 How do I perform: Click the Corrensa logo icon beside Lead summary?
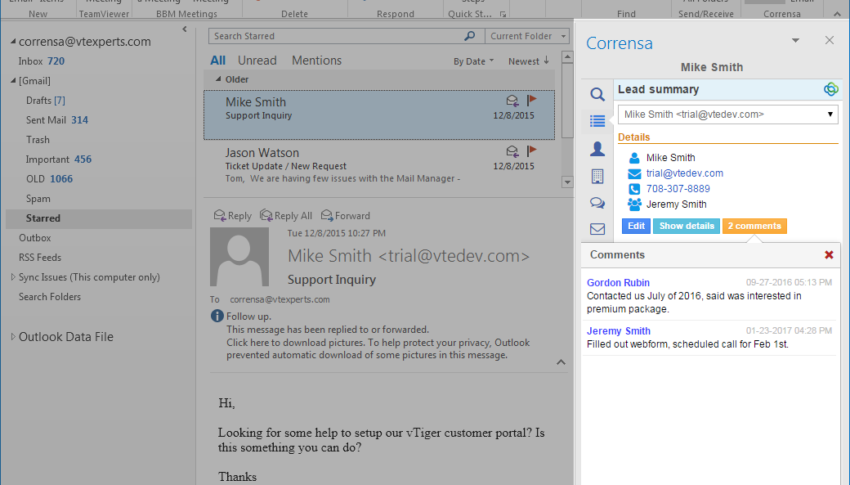click(x=830, y=89)
